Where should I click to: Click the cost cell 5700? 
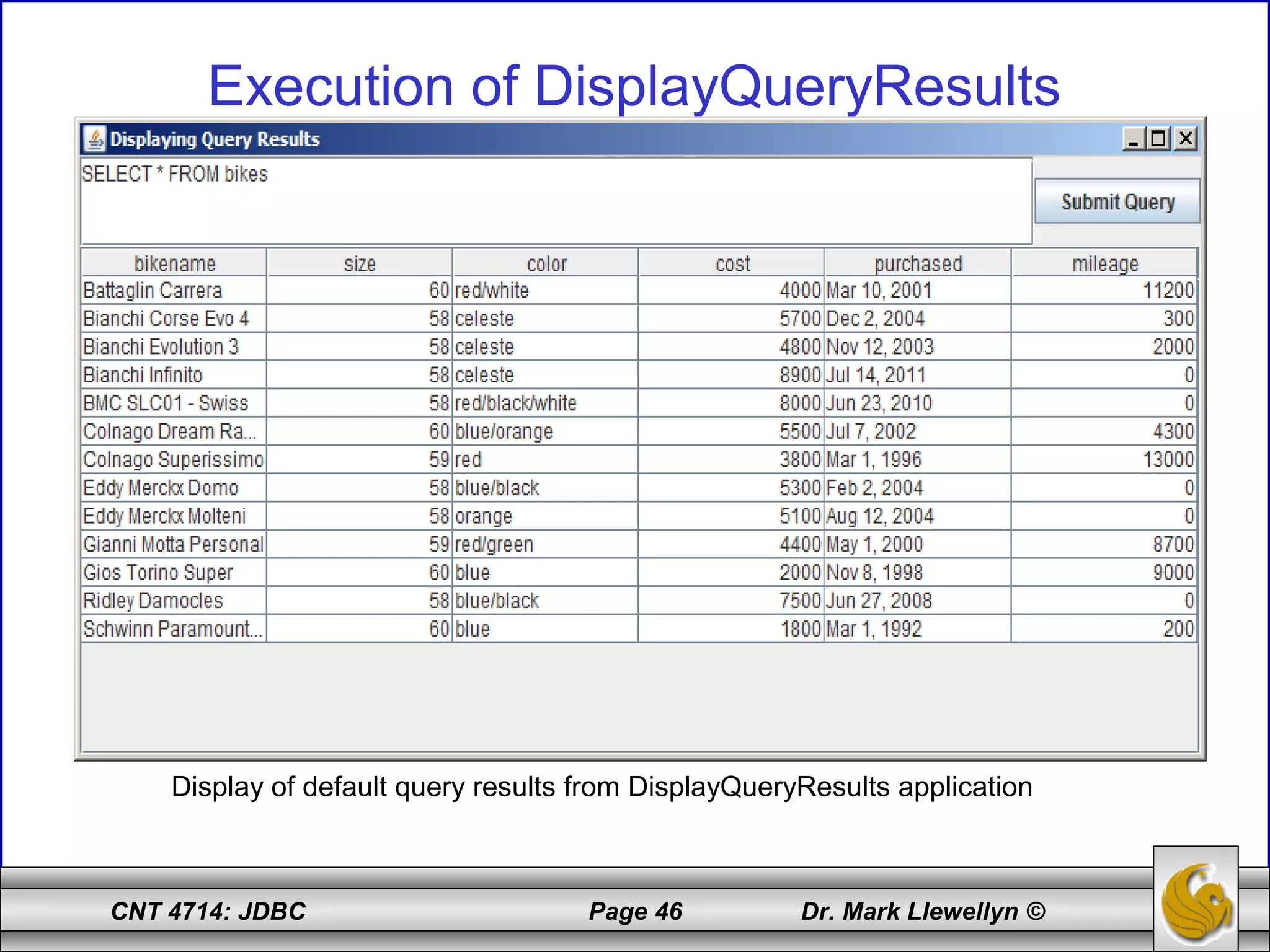click(x=732, y=319)
